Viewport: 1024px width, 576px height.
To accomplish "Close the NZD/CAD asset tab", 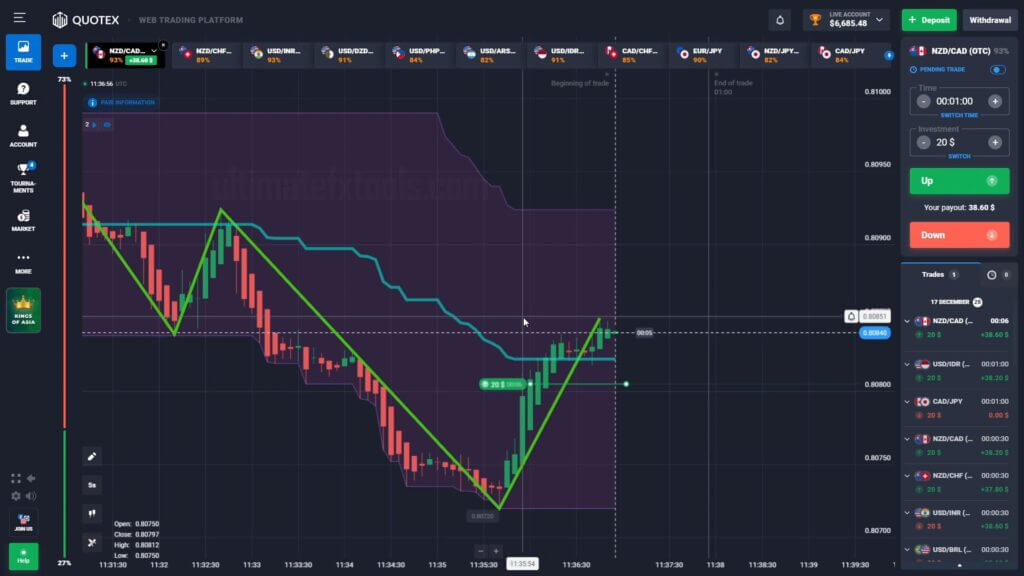I will click(x=163, y=45).
